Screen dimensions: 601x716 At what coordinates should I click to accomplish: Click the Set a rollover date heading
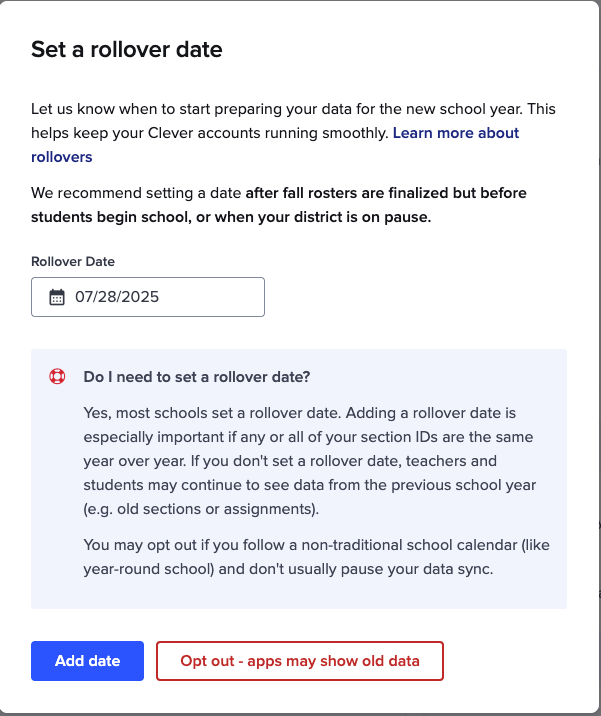pyautogui.click(x=127, y=49)
